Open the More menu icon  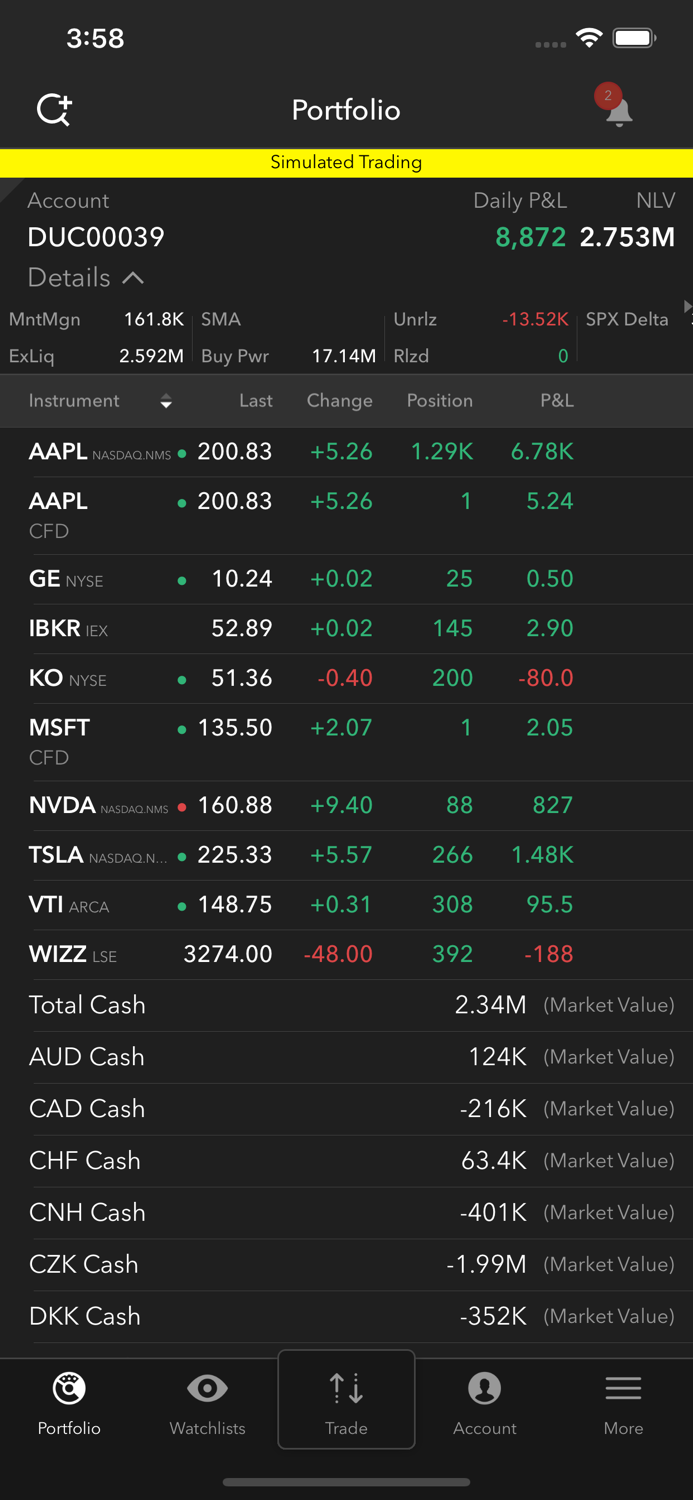623,1388
